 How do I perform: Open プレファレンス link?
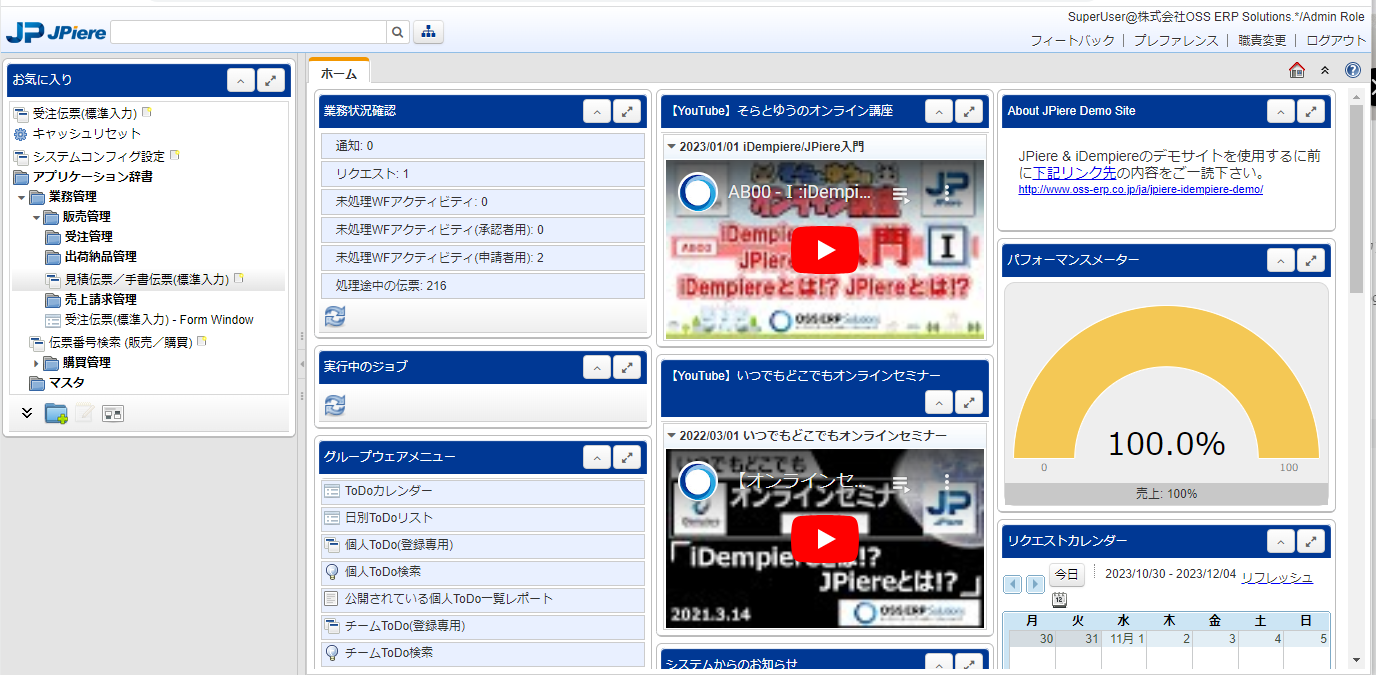(1176, 41)
